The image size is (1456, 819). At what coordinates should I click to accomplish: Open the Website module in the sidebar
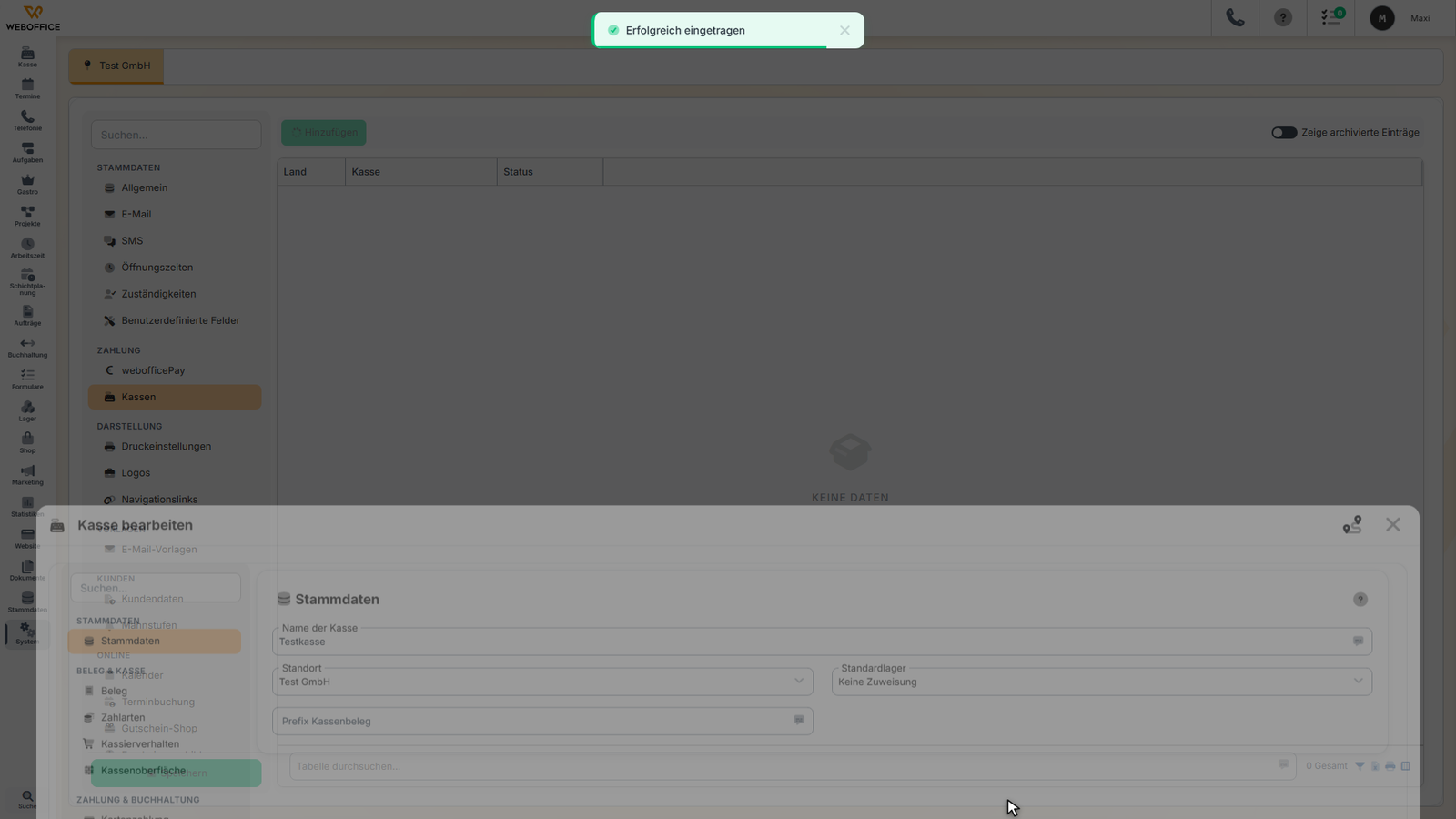(27, 538)
